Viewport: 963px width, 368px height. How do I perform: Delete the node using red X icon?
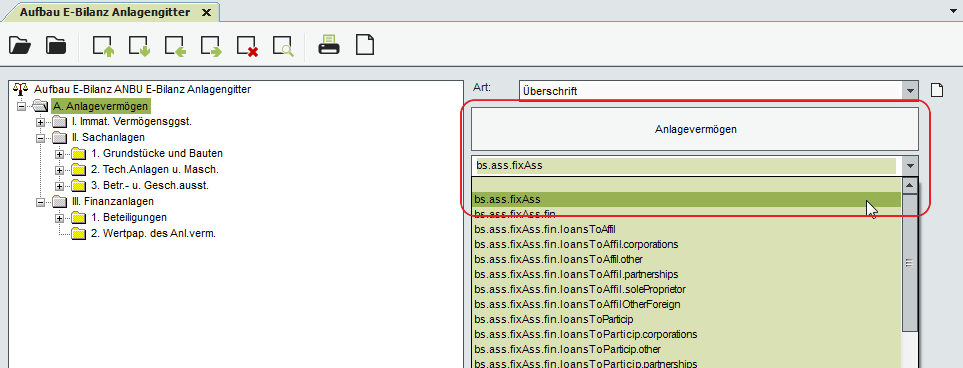tap(248, 46)
